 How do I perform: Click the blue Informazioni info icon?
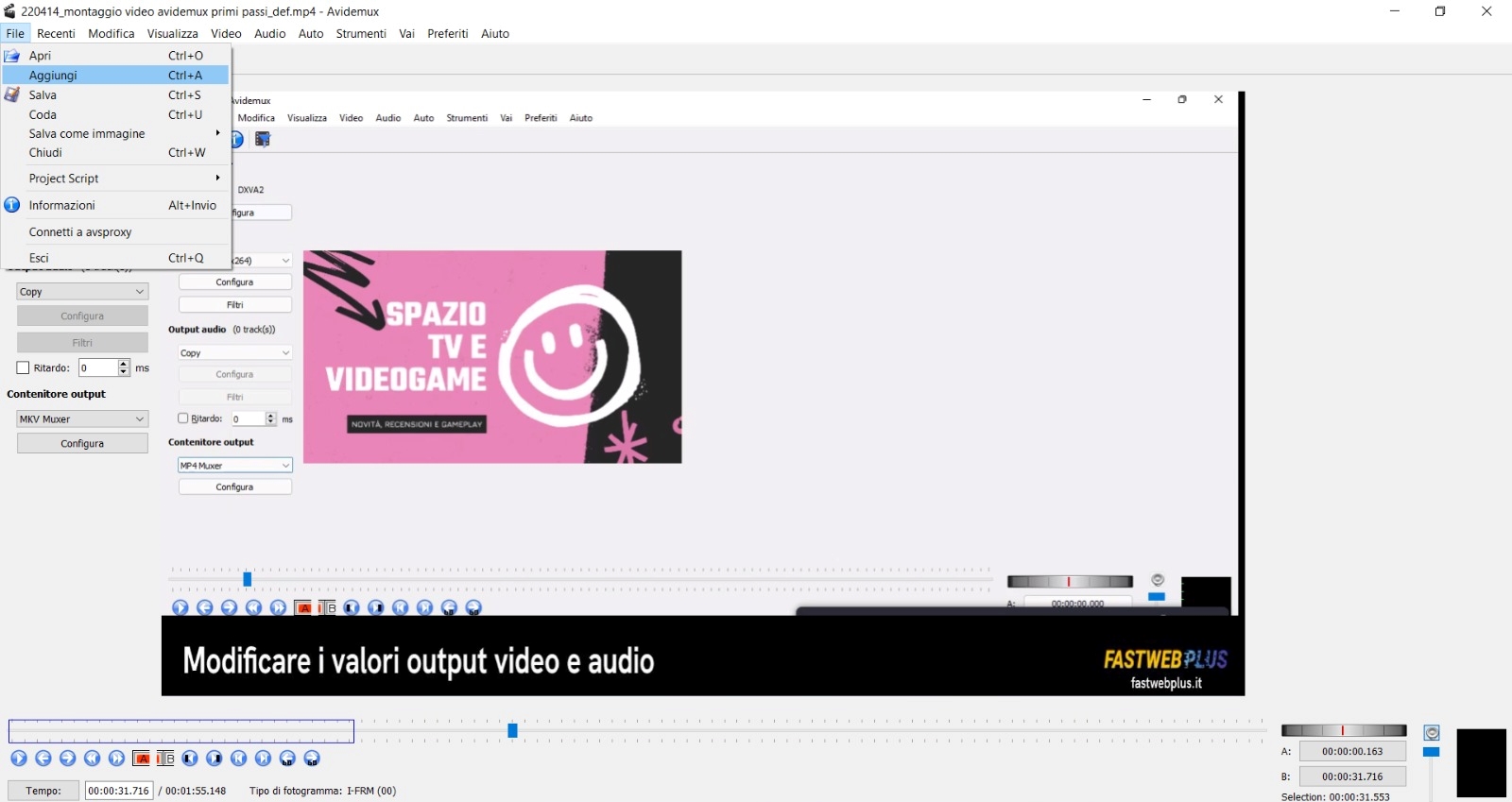point(12,205)
